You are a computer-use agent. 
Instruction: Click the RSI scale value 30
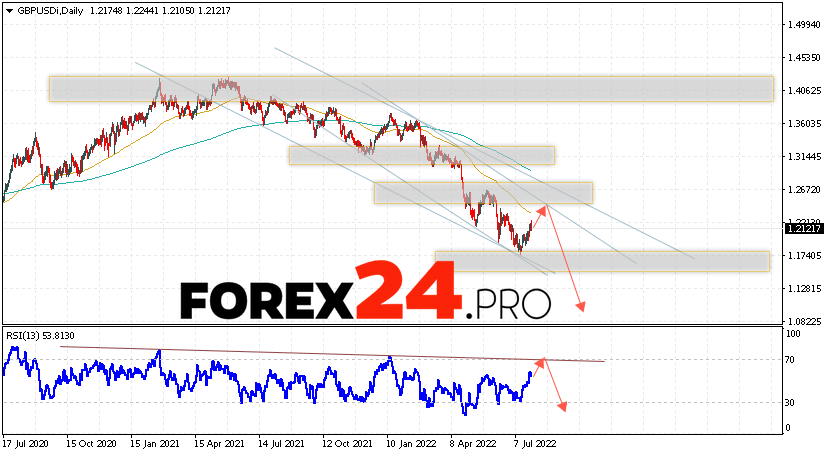pyautogui.click(x=790, y=403)
